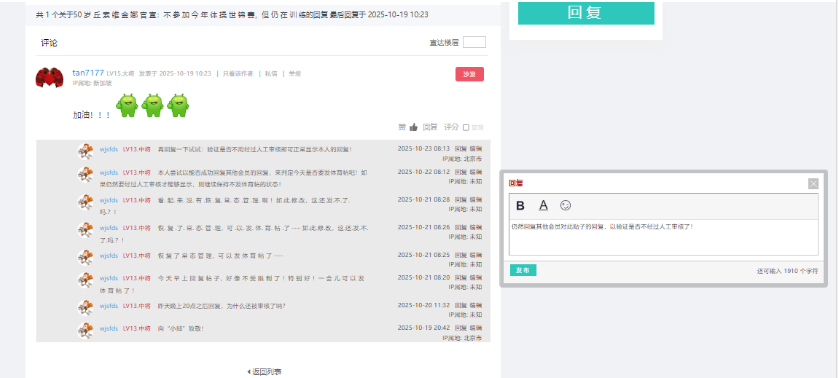The width and height of the screenshot is (838, 378).
Task: Like tan7177's comment with thumbs-up icon
Action: (413, 127)
